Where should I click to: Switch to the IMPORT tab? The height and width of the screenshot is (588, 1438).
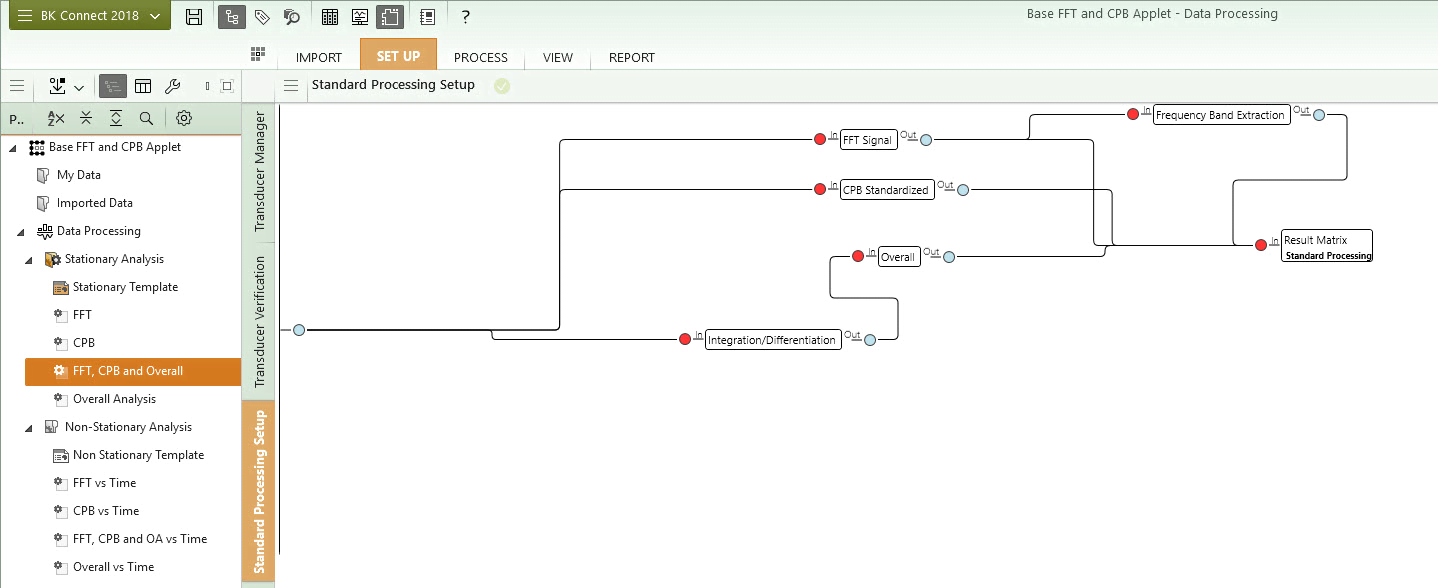coord(319,57)
